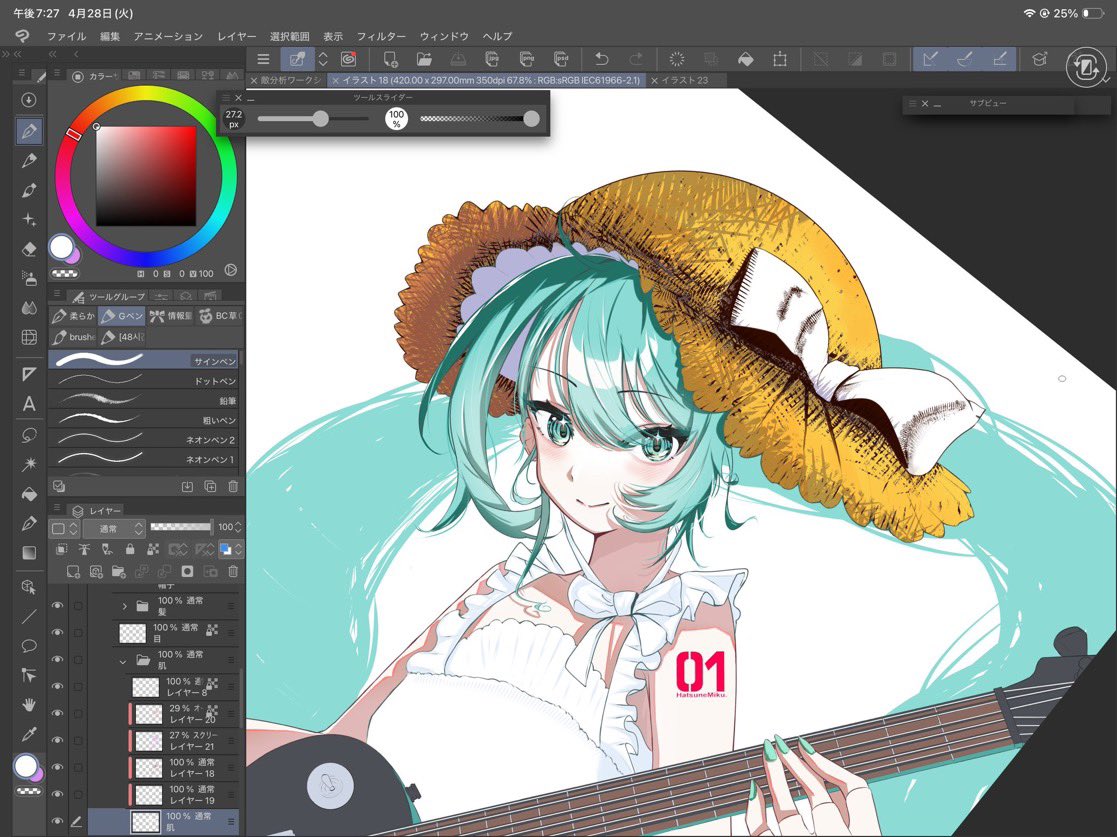Select the 柔らか tool group button

[x=73, y=316]
